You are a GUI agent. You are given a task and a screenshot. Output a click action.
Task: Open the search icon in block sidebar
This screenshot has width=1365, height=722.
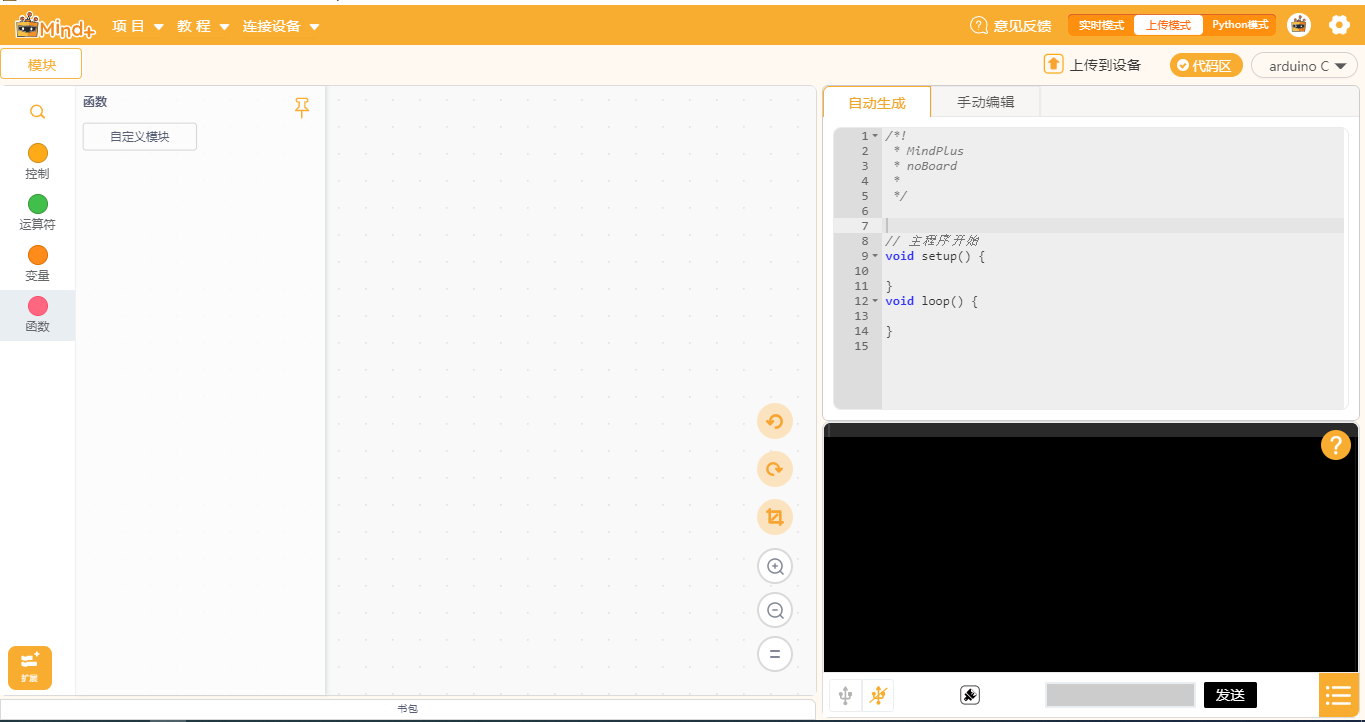click(37, 112)
